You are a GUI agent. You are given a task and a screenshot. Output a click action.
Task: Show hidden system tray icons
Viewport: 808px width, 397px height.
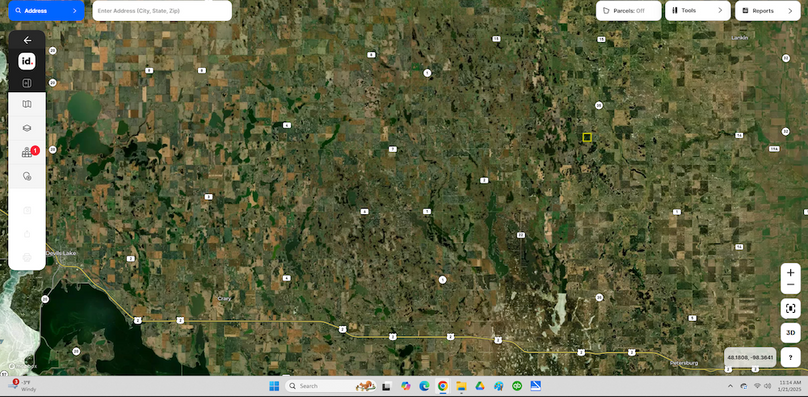point(730,386)
